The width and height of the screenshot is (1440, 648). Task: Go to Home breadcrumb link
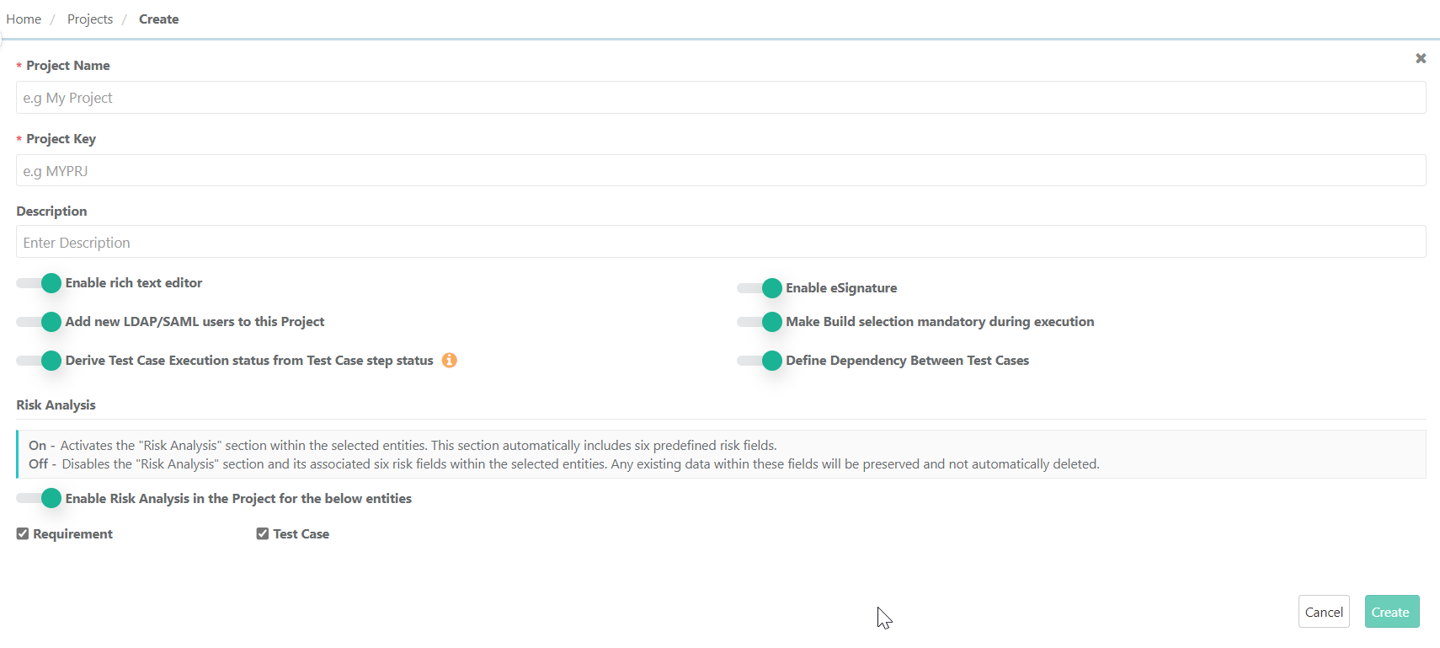pyautogui.click(x=24, y=19)
